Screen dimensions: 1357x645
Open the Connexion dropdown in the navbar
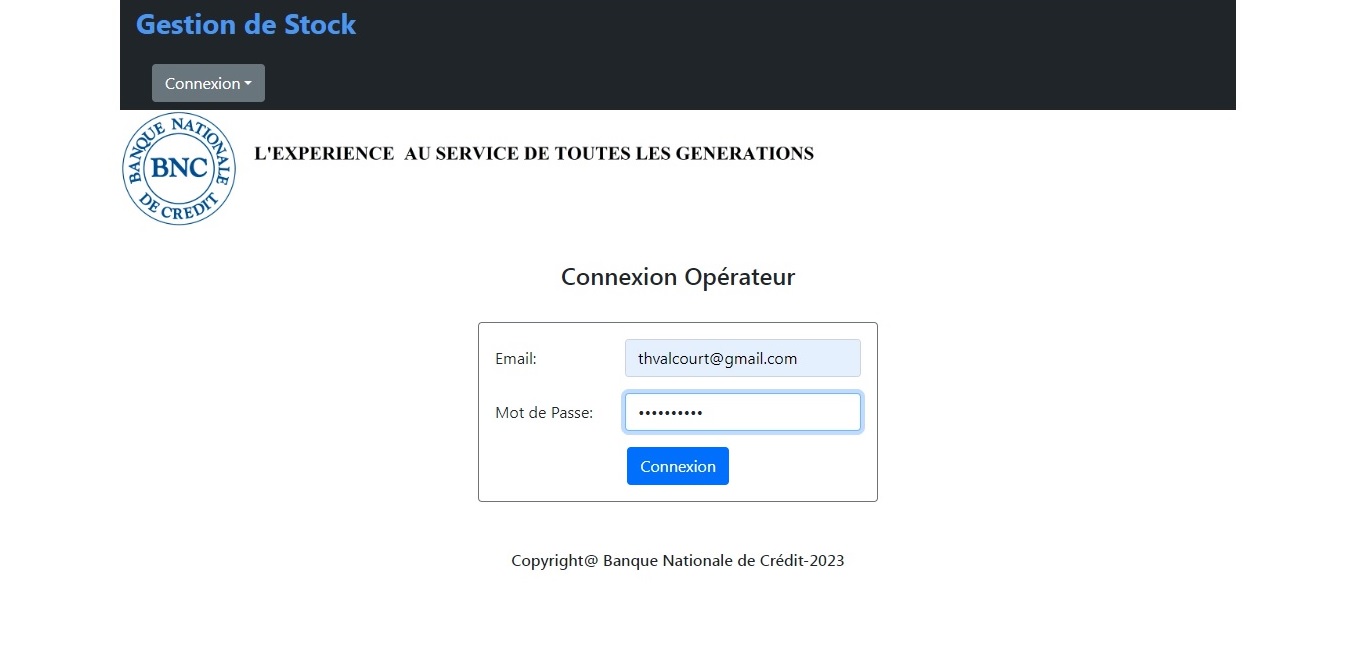[x=203, y=84]
